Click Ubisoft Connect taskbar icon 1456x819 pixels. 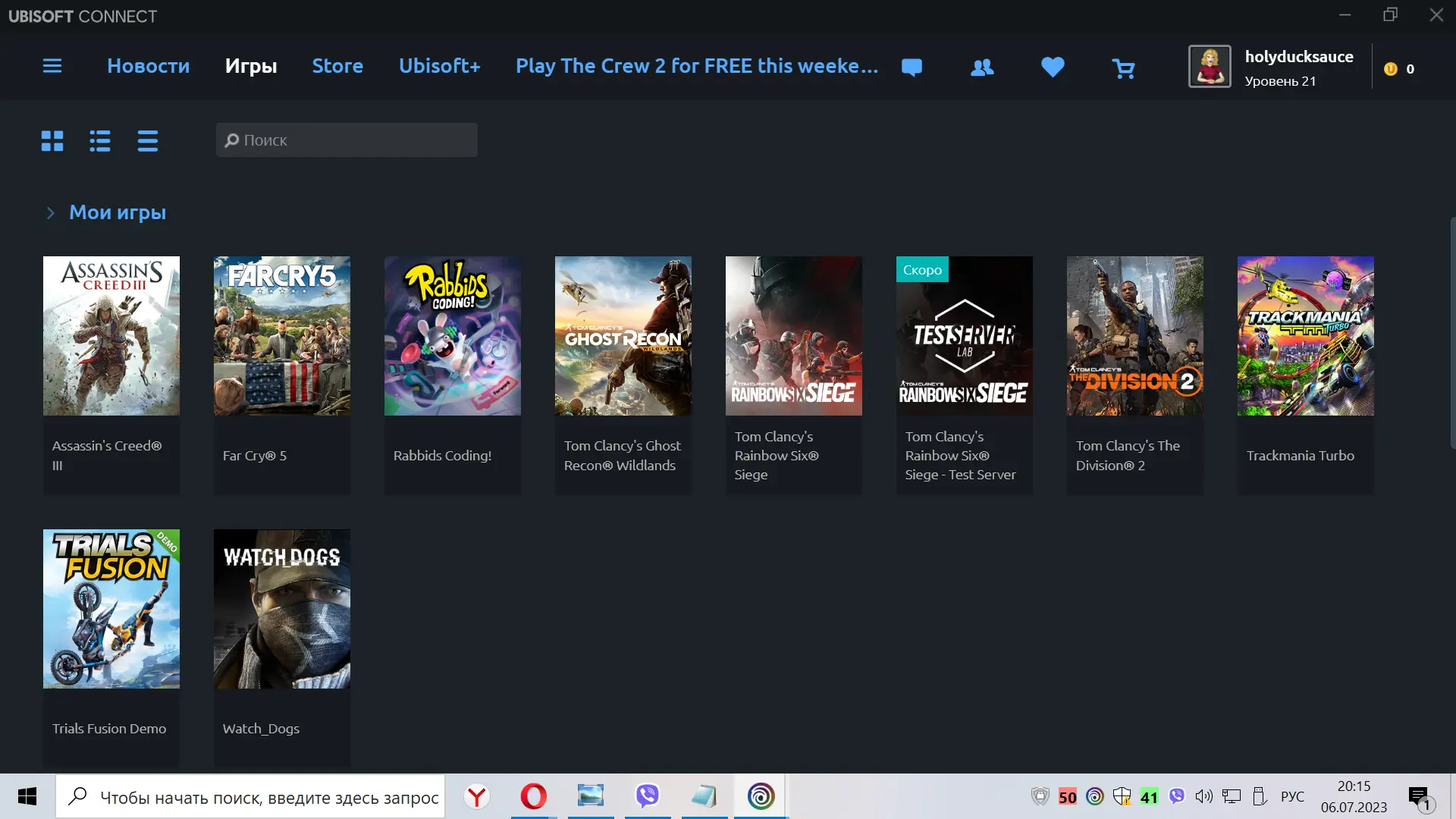[761, 796]
